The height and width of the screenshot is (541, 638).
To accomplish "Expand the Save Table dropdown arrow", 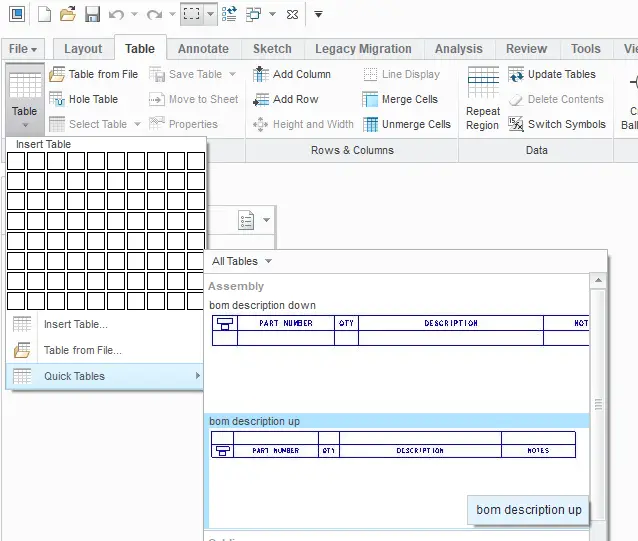I will tap(232, 74).
